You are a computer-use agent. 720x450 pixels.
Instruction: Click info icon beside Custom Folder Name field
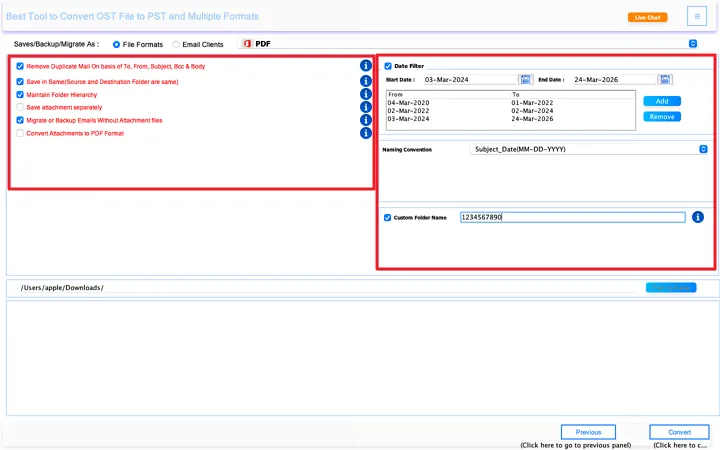tap(698, 217)
